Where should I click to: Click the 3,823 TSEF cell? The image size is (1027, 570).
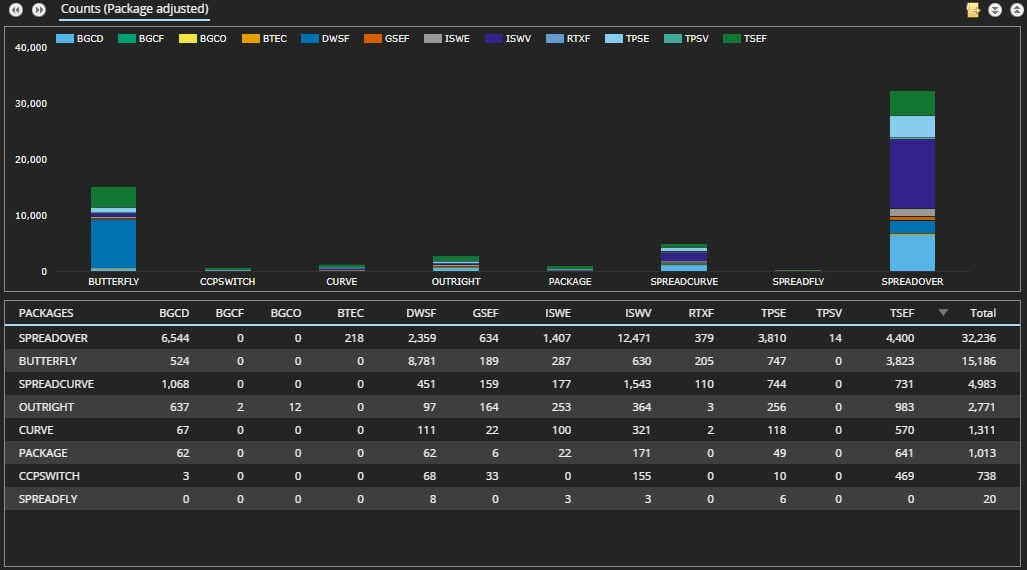point(900,361)
